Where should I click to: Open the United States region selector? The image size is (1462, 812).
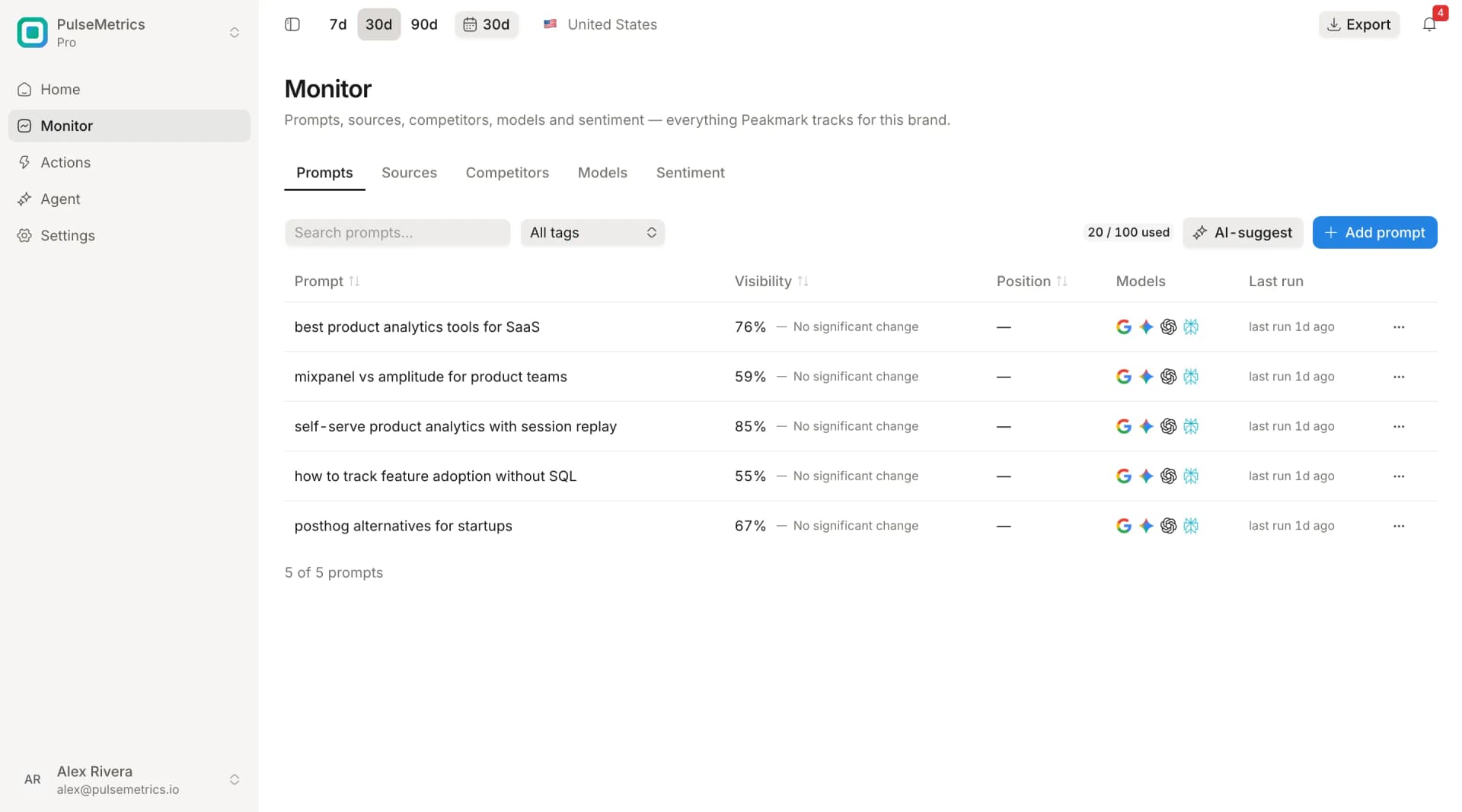[601, 24]
